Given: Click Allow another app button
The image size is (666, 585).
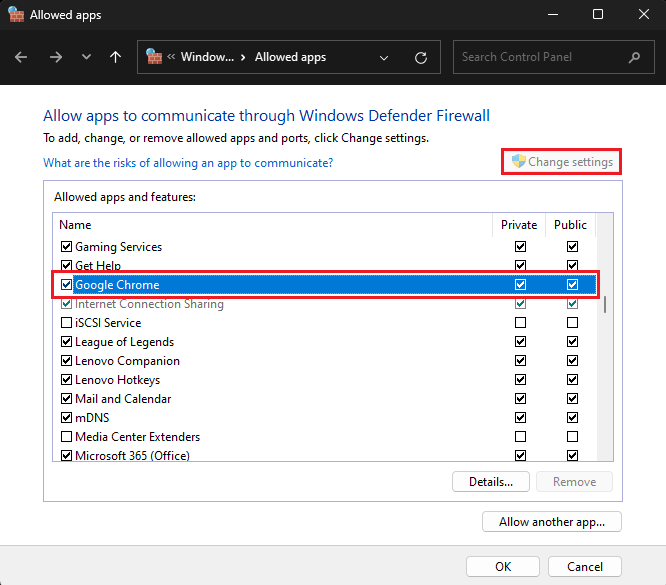Looking at the screenshot, I should coord(552,522).
